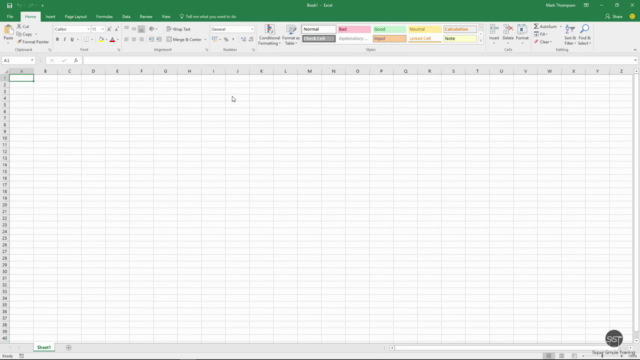This screenshot has height=360, width=640.
Task: Click the Increase Decimal icon
Action: point(243,40)
